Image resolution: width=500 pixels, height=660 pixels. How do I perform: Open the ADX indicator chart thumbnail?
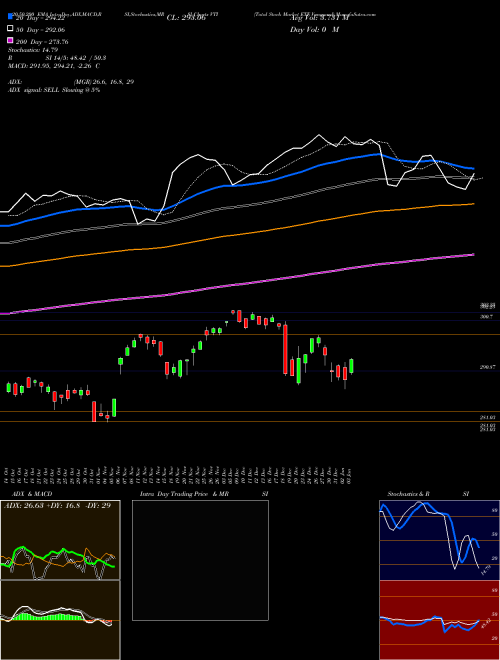point(60,540)
